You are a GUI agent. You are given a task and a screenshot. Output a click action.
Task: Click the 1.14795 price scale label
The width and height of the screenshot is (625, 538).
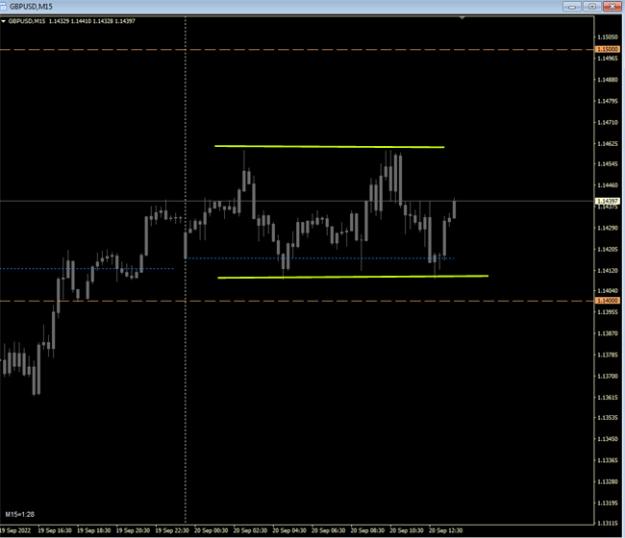(607, 101)
